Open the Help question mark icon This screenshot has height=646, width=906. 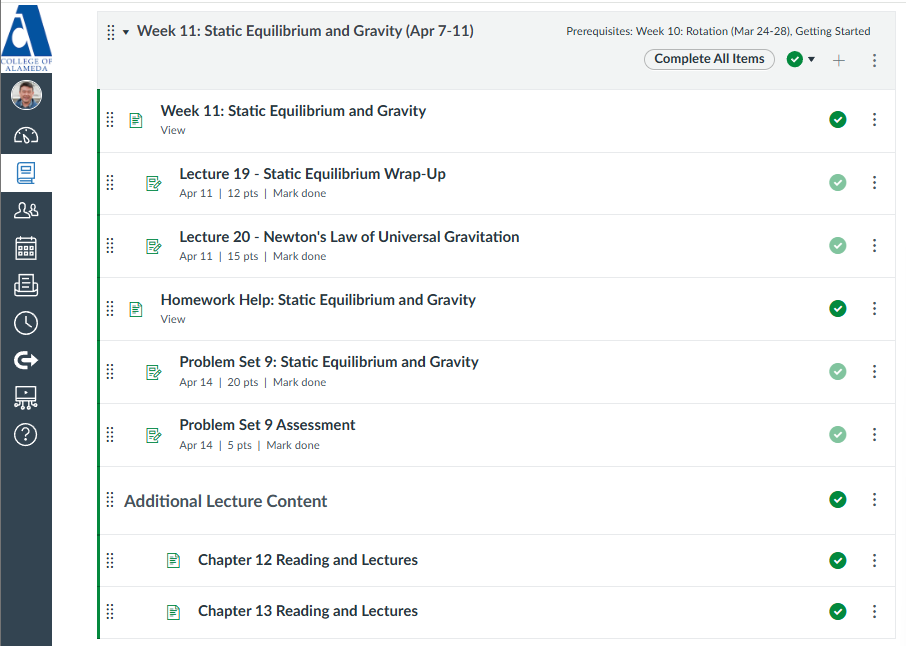[x=26, y=435]
